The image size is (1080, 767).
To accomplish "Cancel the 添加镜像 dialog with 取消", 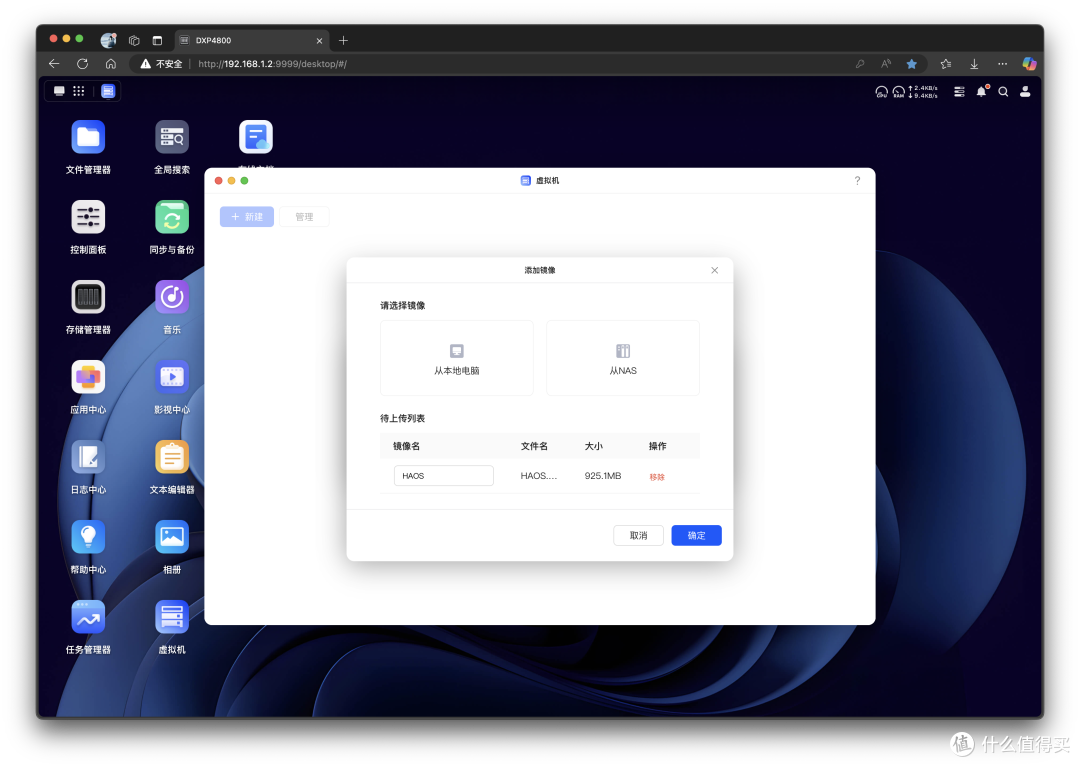I will click(x=638, y=536).
